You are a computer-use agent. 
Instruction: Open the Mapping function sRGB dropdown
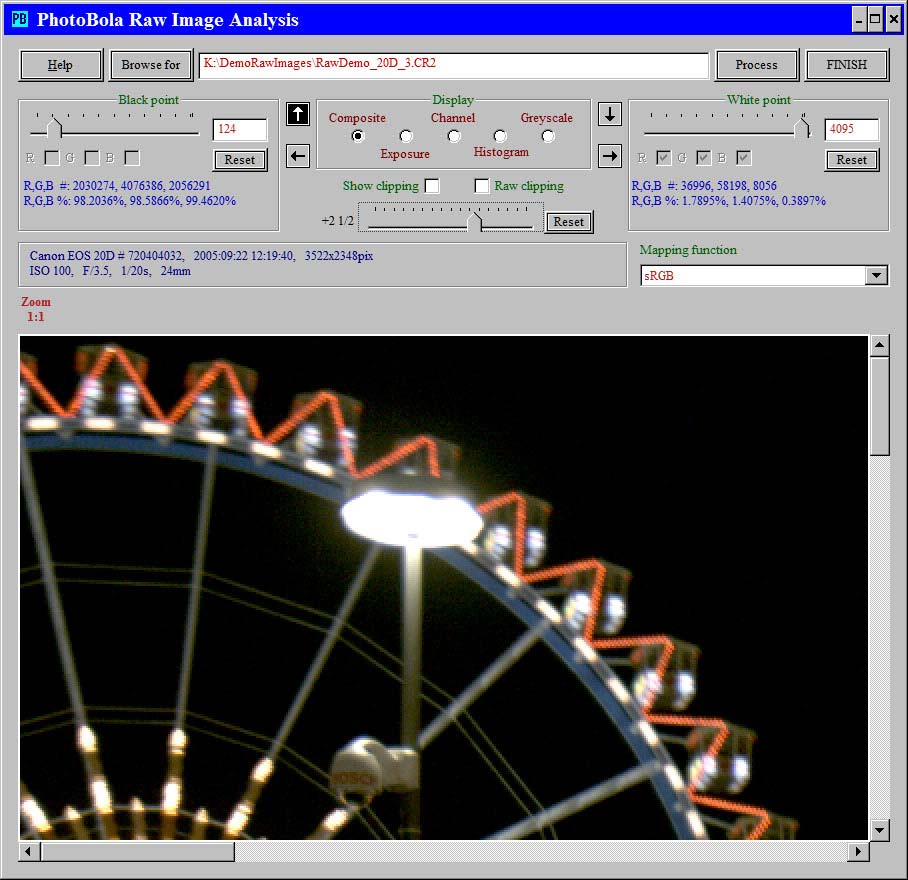(876, 275)
